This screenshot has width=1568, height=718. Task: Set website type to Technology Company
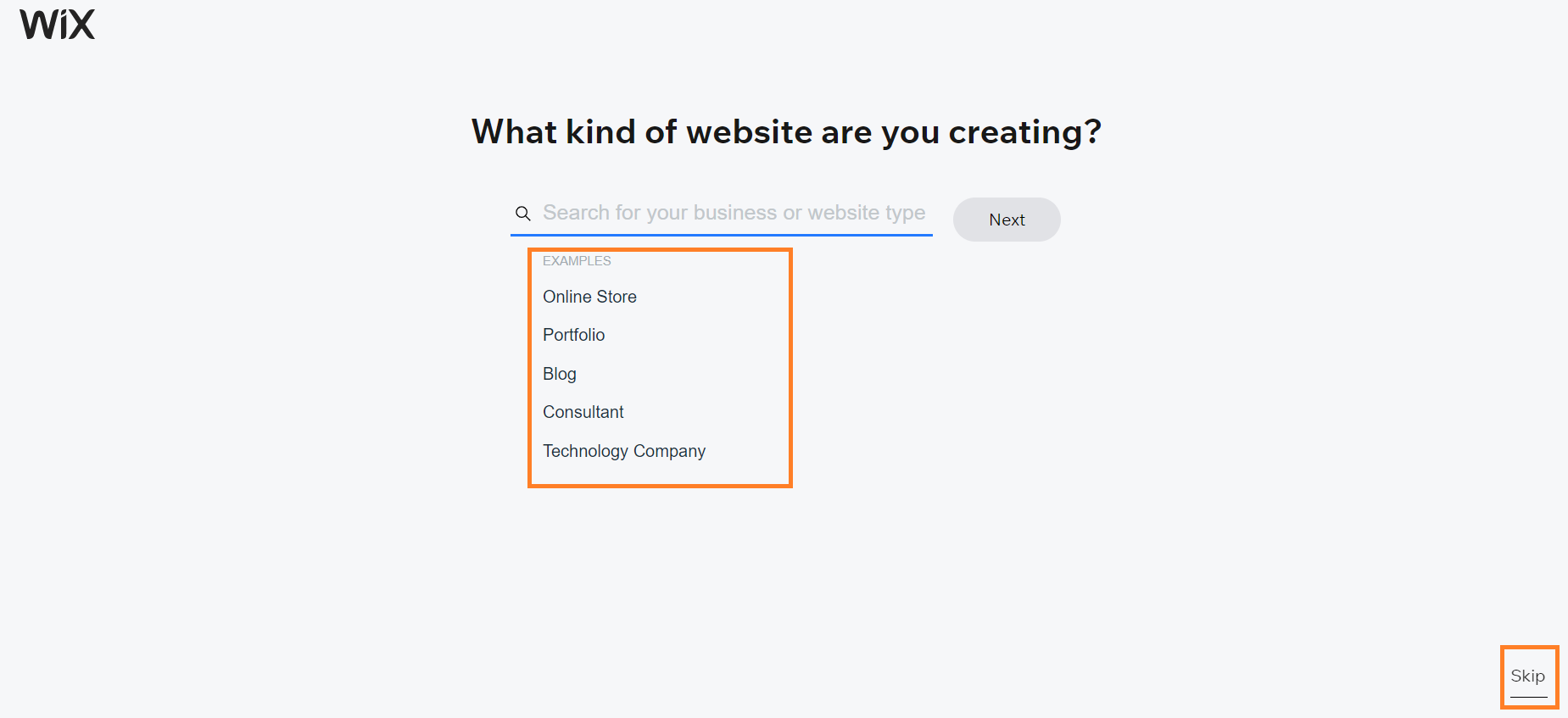click(x=624, y=451)
